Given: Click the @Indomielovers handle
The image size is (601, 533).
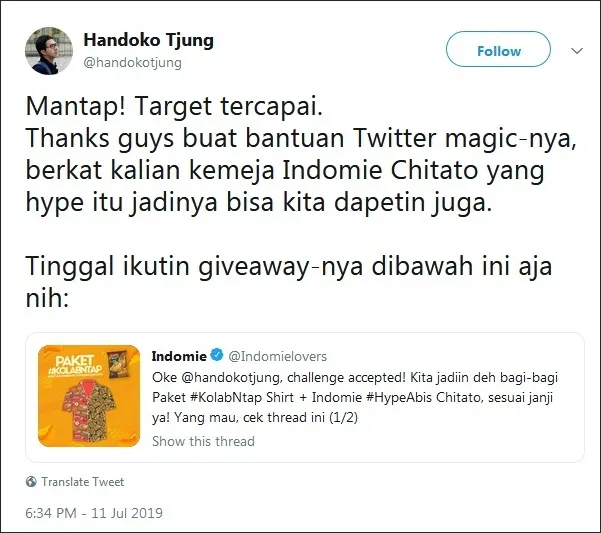Looking at the screenshot, I should point(278,356).
